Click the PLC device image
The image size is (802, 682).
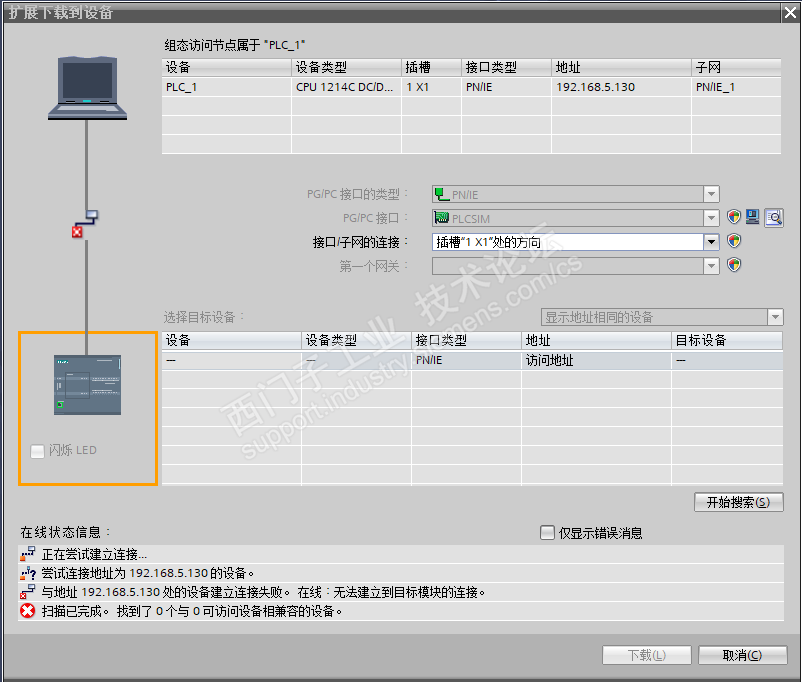click(x=87, y=385)
